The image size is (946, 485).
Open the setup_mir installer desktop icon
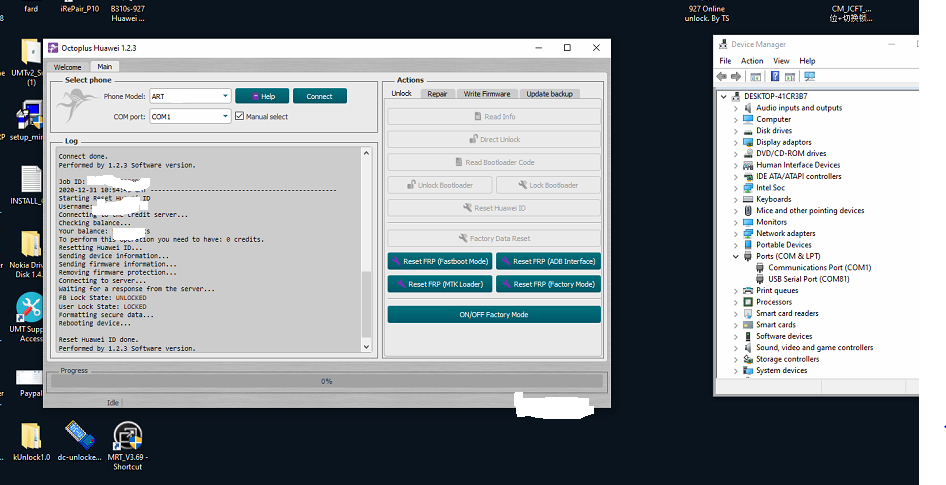29,116
